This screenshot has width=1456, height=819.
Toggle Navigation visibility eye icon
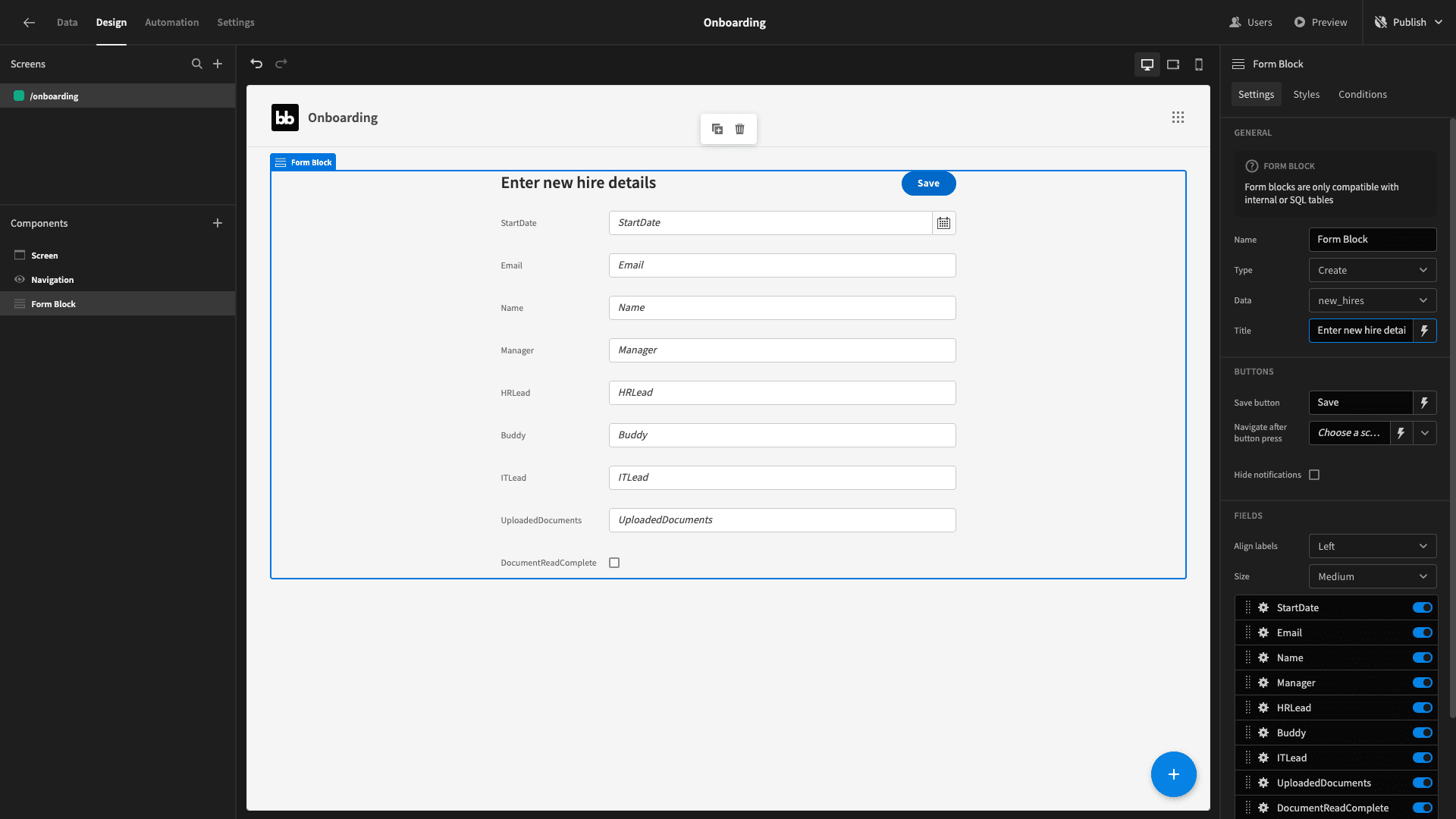[x=20, y=280]
